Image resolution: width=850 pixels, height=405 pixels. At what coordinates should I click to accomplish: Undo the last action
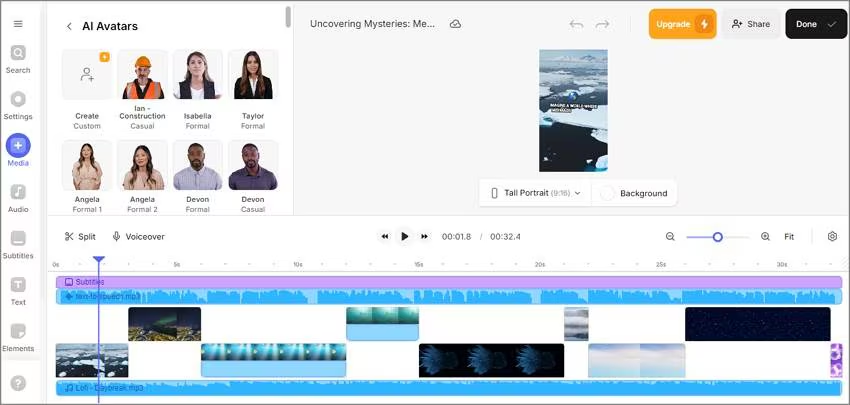click(x=576, y=24)
